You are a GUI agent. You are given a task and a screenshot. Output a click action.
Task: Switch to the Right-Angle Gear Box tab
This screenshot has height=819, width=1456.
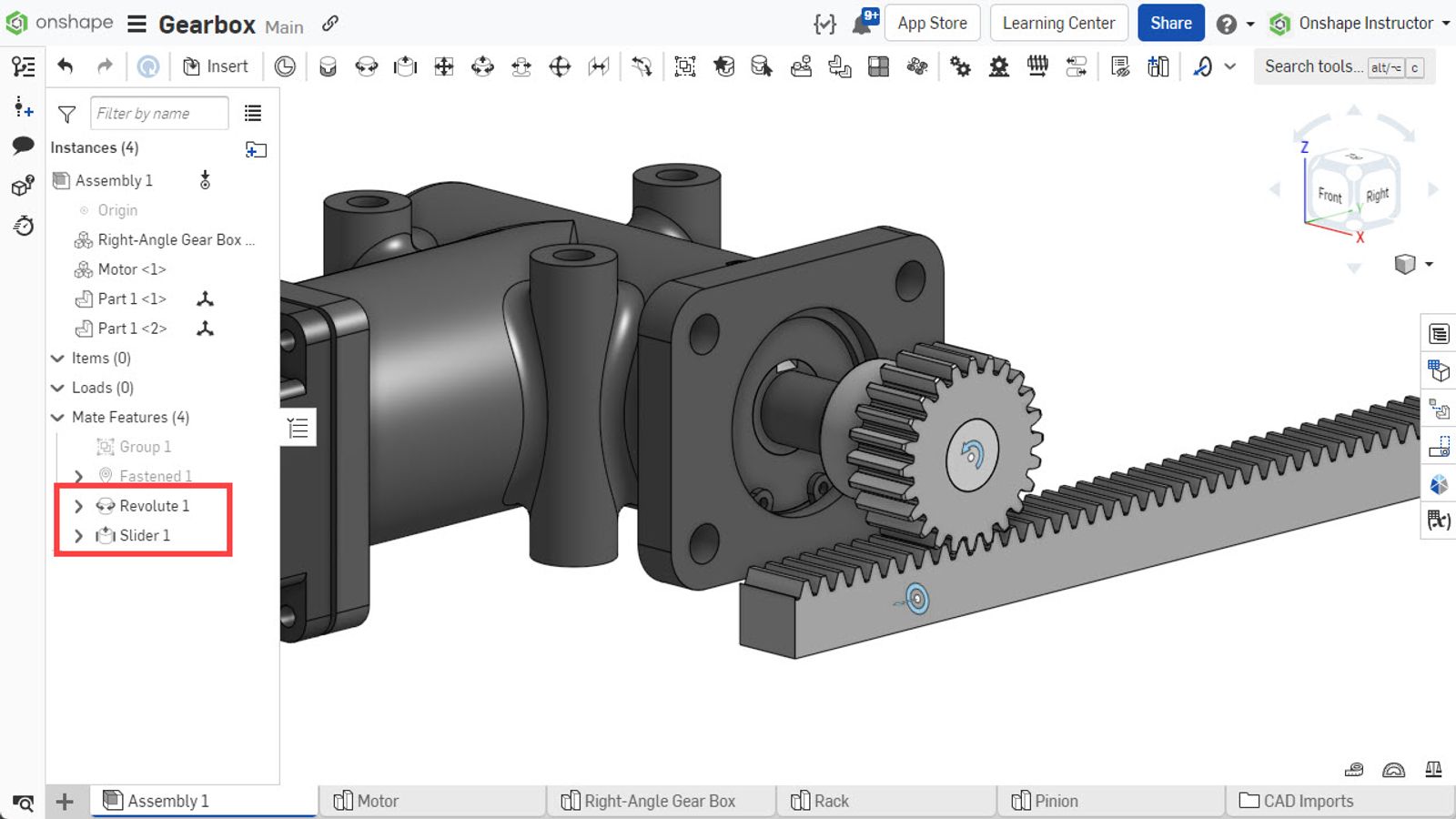tap(660, 801)
